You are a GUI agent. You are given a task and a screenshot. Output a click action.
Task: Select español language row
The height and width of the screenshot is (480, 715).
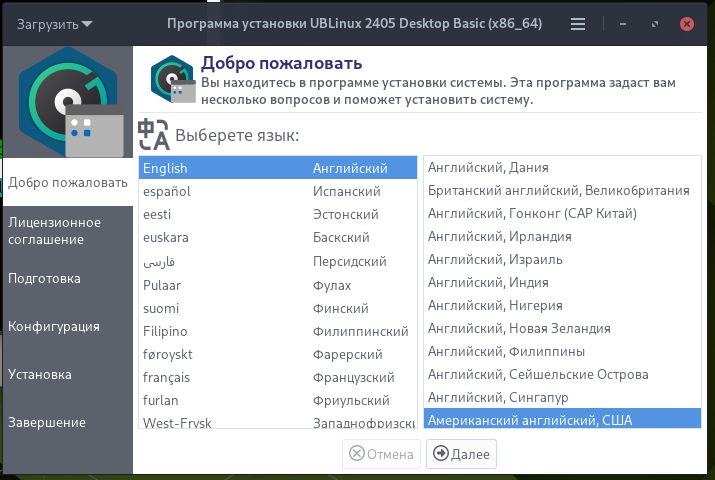coord(278,191)
